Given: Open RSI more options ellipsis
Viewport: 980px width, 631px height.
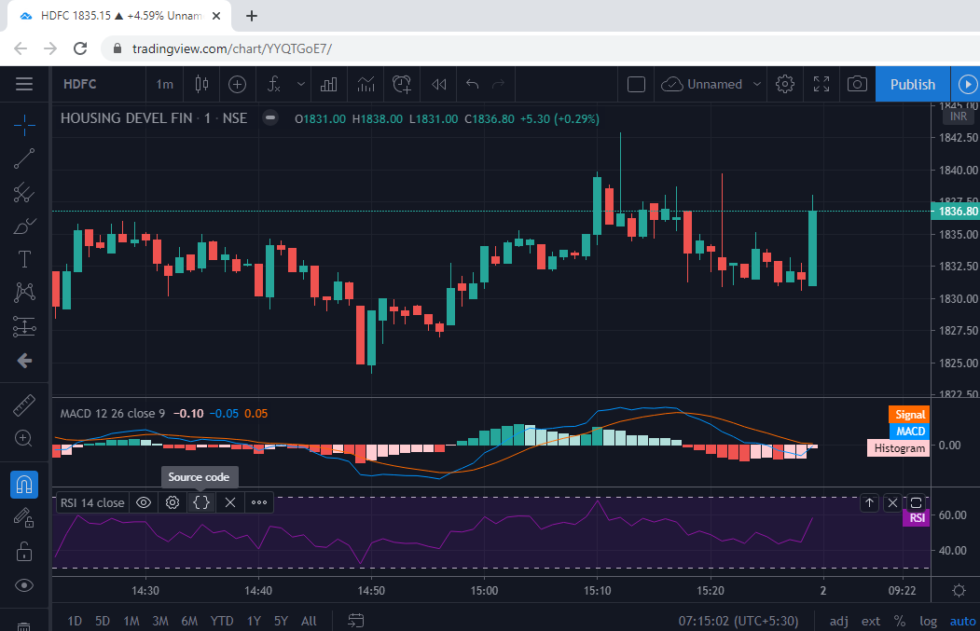Looking at the screenshot, I should click(259, 502).
